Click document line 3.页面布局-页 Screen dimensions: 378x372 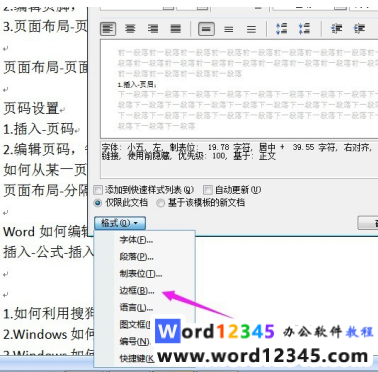click(45, 27)
